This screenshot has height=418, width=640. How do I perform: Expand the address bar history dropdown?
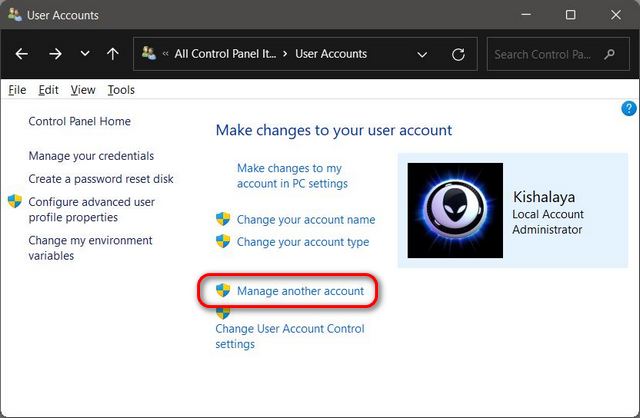pyautogui.click(x=422, y=54)
